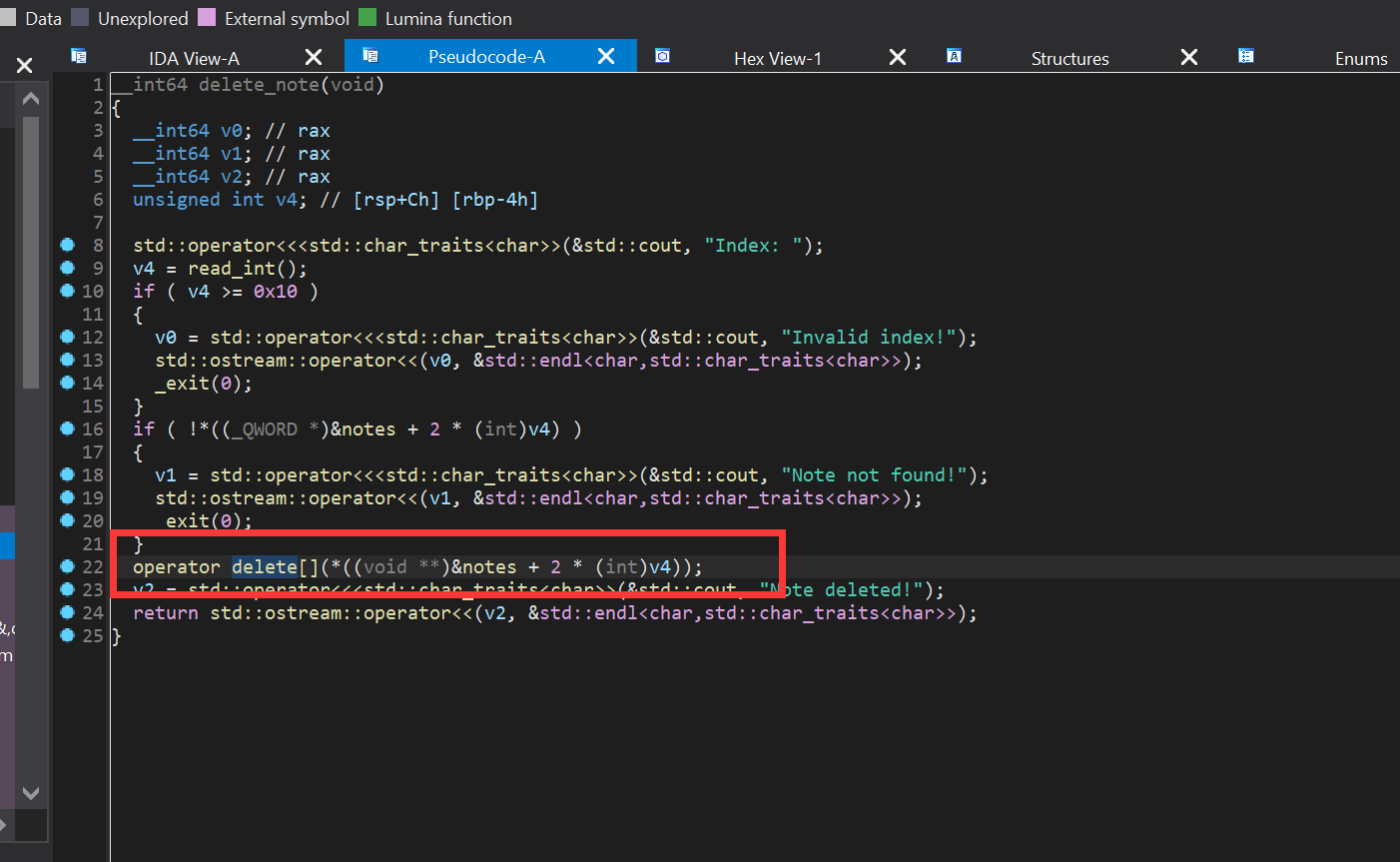This screenshot has height=862, width=1400.
Task: Open the Structures tab
Action: pyautogui.click(x=1069, y=58)
